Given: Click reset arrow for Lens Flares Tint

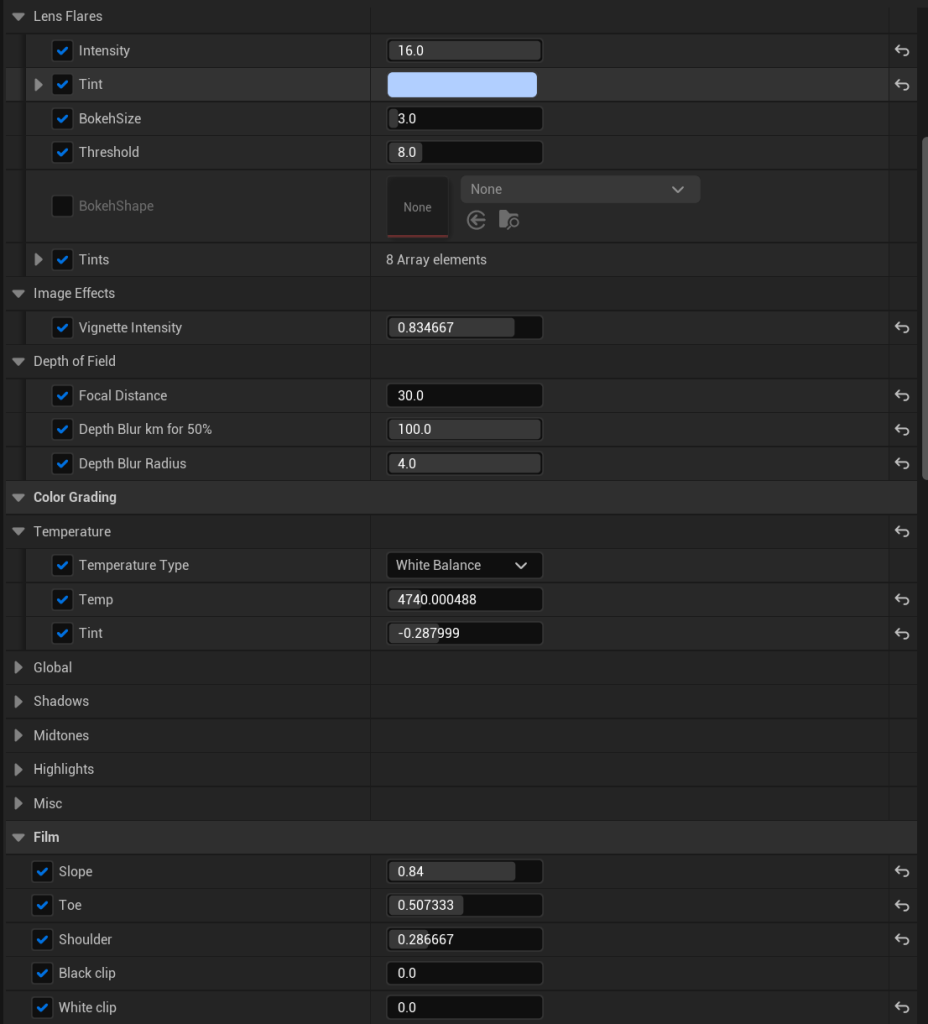Looking at the screenshot, I should click(x=901, y=85).
